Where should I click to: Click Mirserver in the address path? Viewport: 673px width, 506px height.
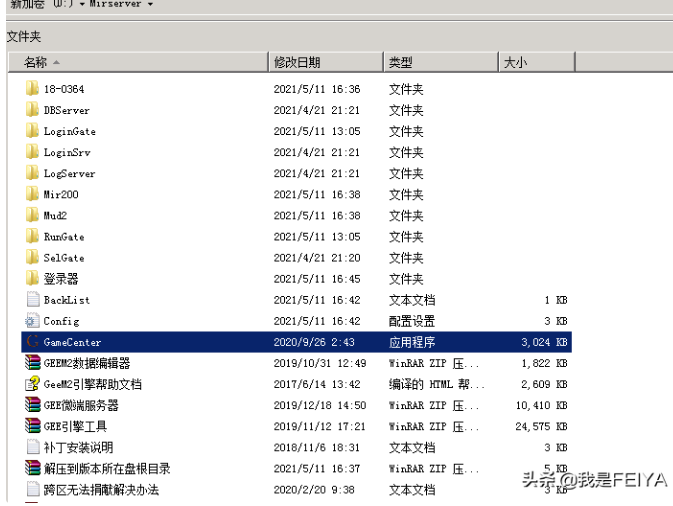[x=115, y=3]
